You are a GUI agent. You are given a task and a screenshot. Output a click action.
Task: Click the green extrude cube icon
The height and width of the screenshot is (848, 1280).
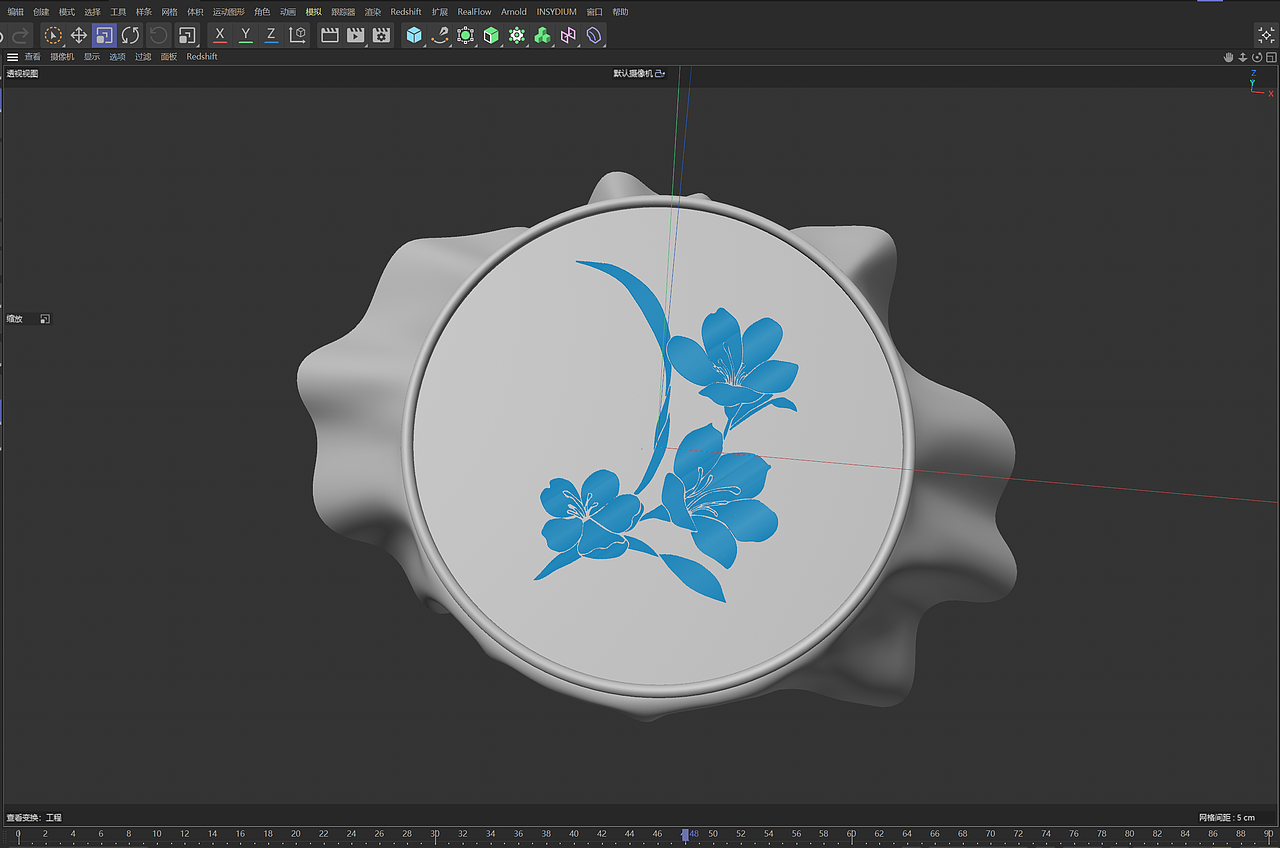coord(491,35)
